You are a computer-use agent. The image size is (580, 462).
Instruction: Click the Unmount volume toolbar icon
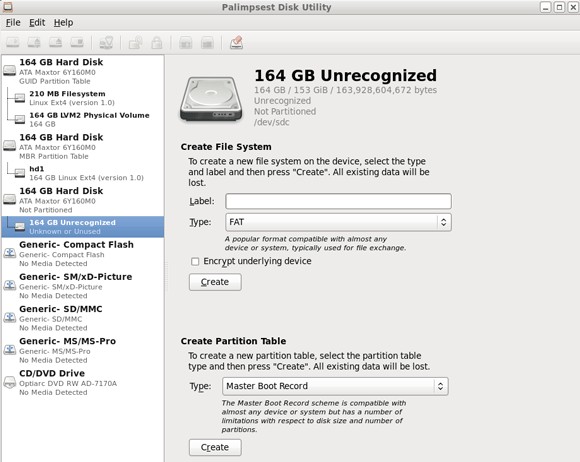[x=34, y=43]
